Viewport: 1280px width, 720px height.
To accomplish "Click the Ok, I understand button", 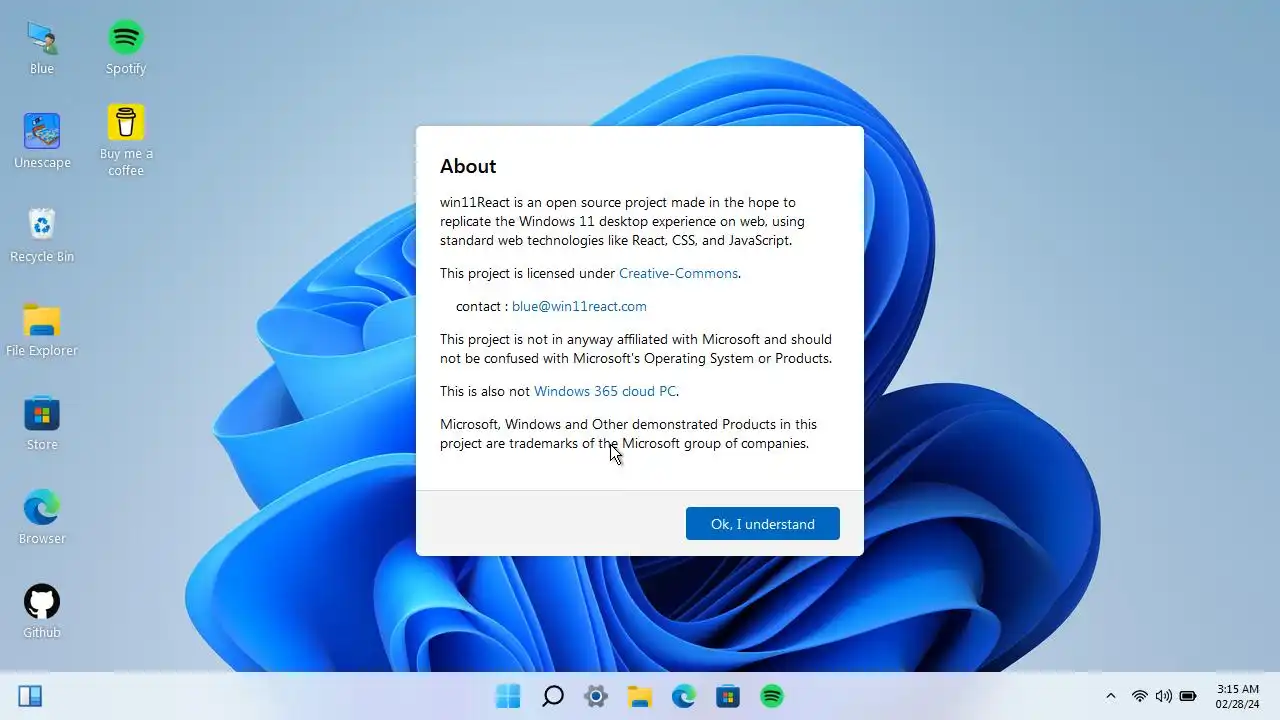I will click(x=763, y=524).
